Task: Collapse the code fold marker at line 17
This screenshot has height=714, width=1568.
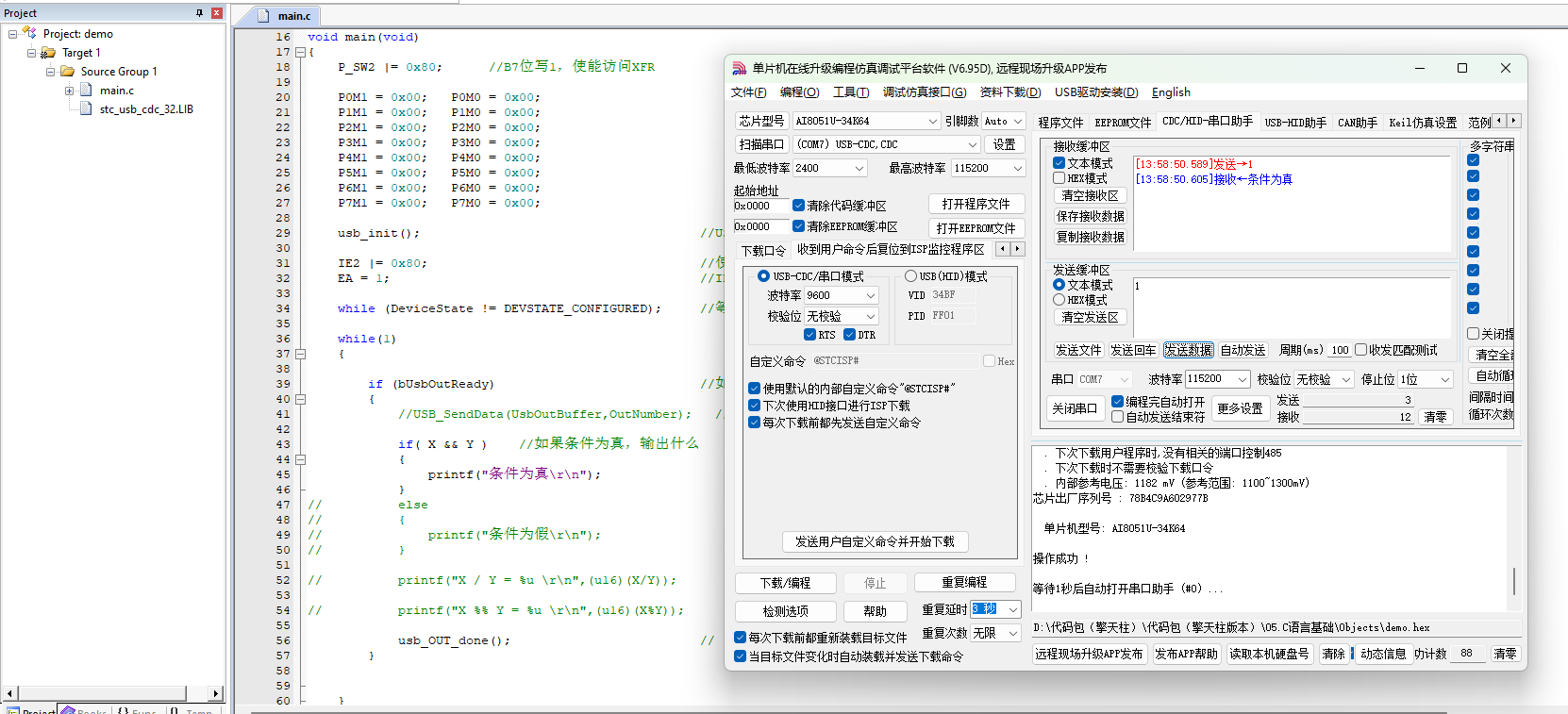Action: coord(300,53)
